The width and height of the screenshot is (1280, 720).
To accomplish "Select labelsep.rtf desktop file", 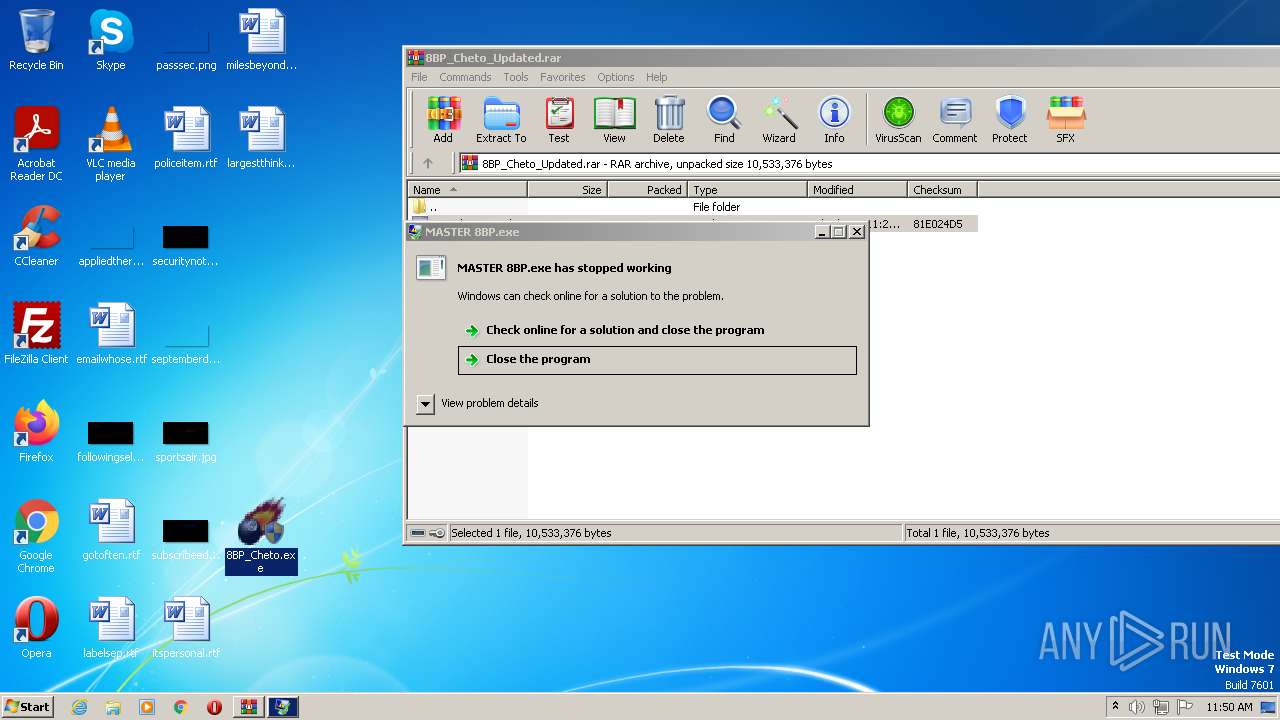I will coord(111,628).
